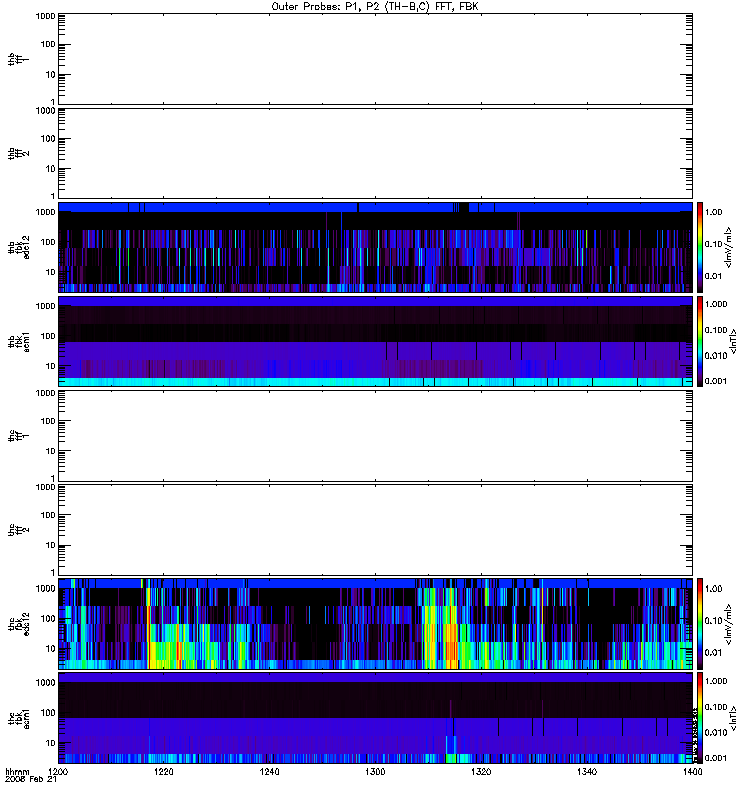Click the thb scm1 nT color bar
The width and height of the screenshot is (750, 800).
[x=702, y=340]
